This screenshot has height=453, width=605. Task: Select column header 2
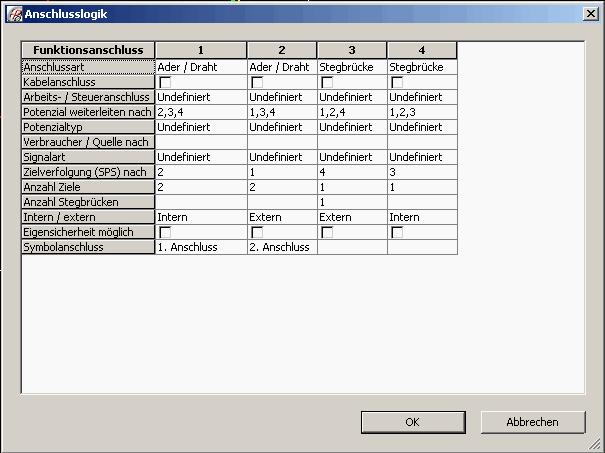(x=282, y=50)
